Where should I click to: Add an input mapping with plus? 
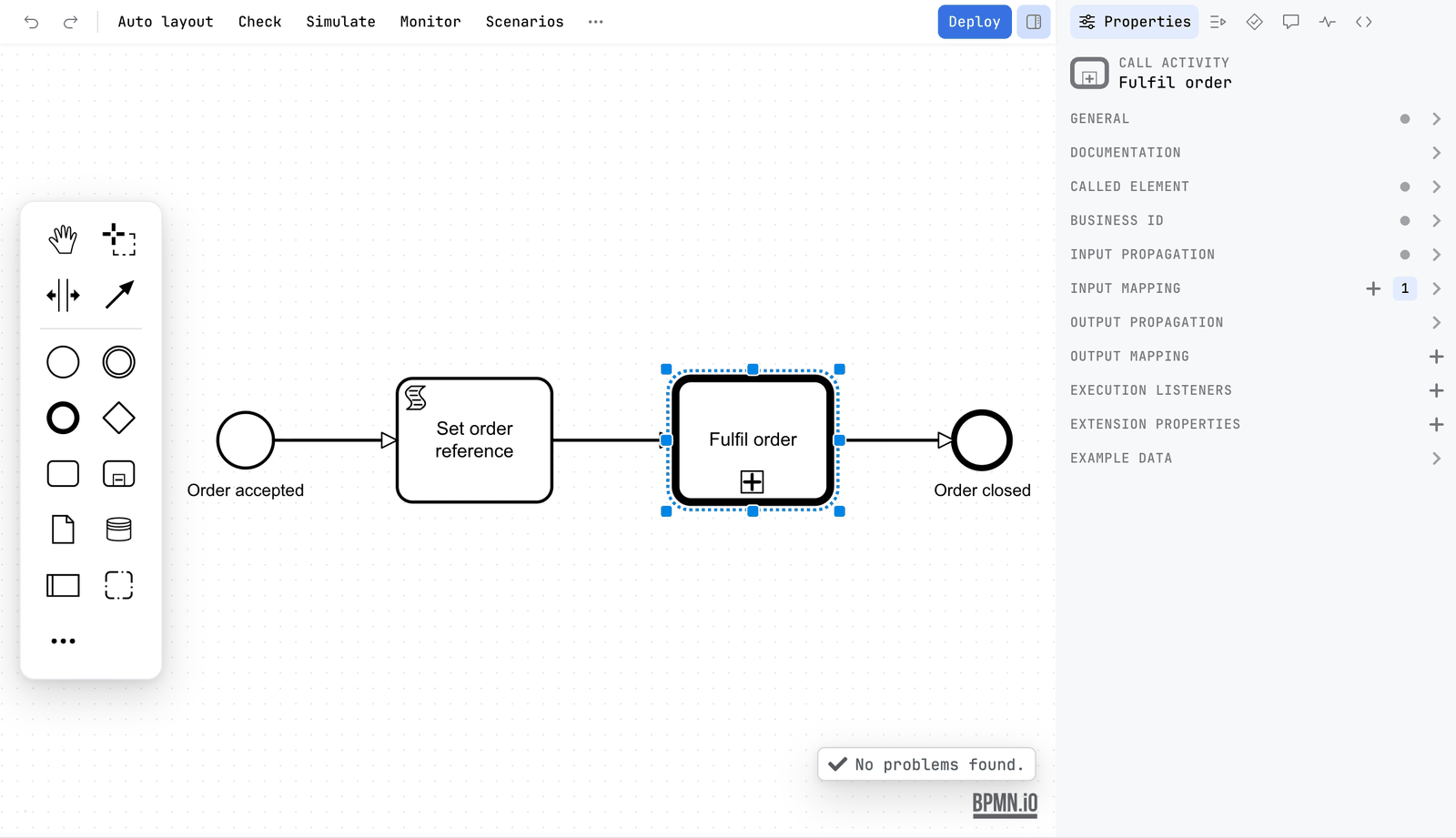coord(1373,288)
